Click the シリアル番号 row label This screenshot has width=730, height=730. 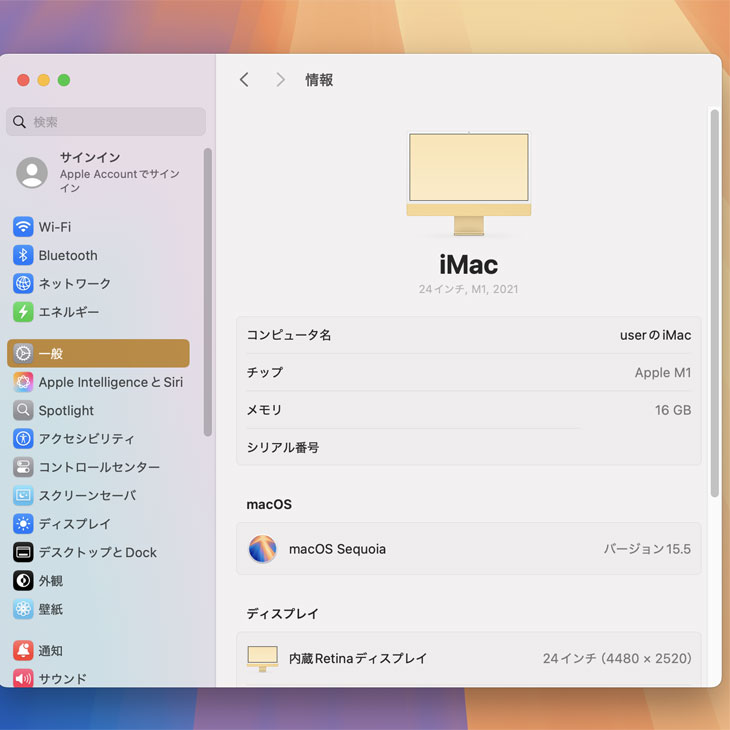click(283, 447)
